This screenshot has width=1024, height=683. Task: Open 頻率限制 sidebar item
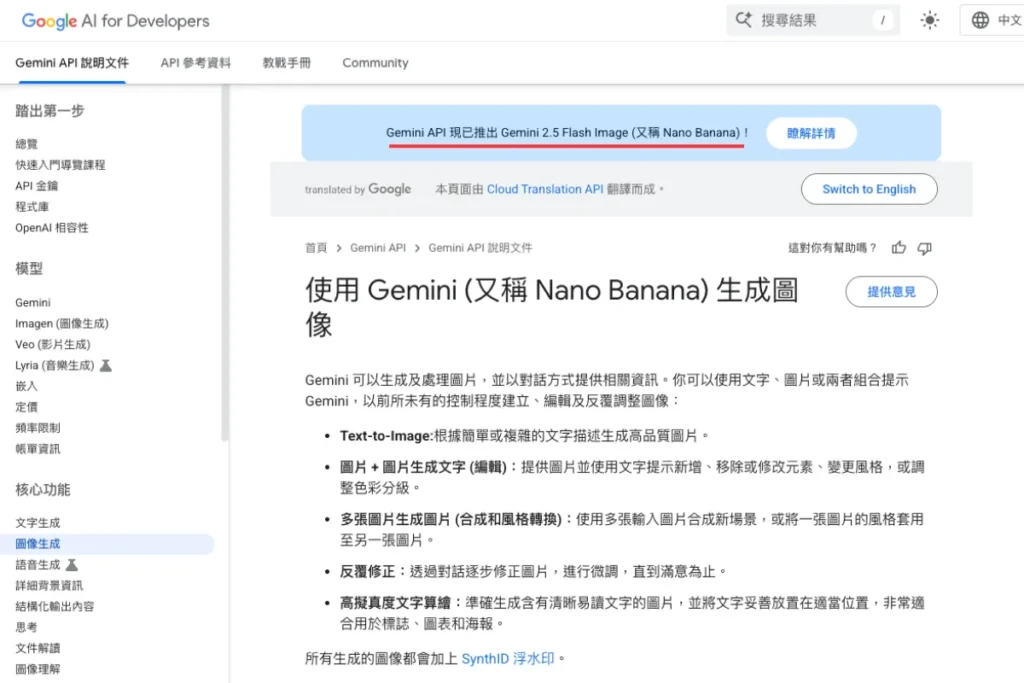click(38, 428)
